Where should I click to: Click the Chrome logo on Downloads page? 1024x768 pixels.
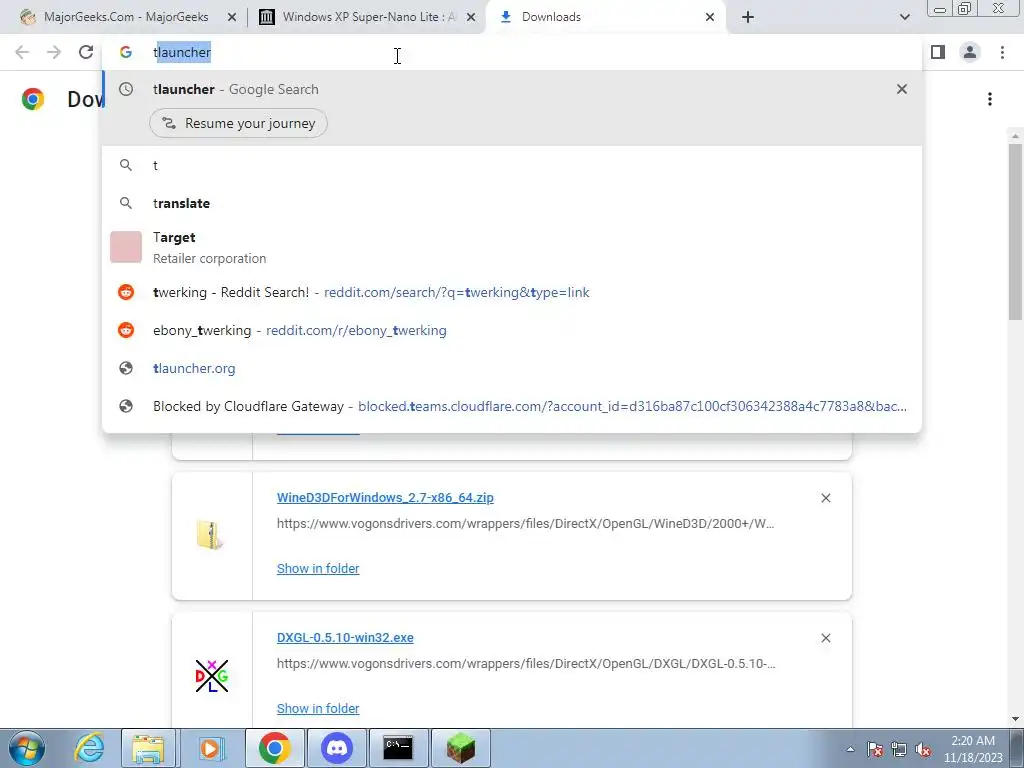click(x=33, y=99)
